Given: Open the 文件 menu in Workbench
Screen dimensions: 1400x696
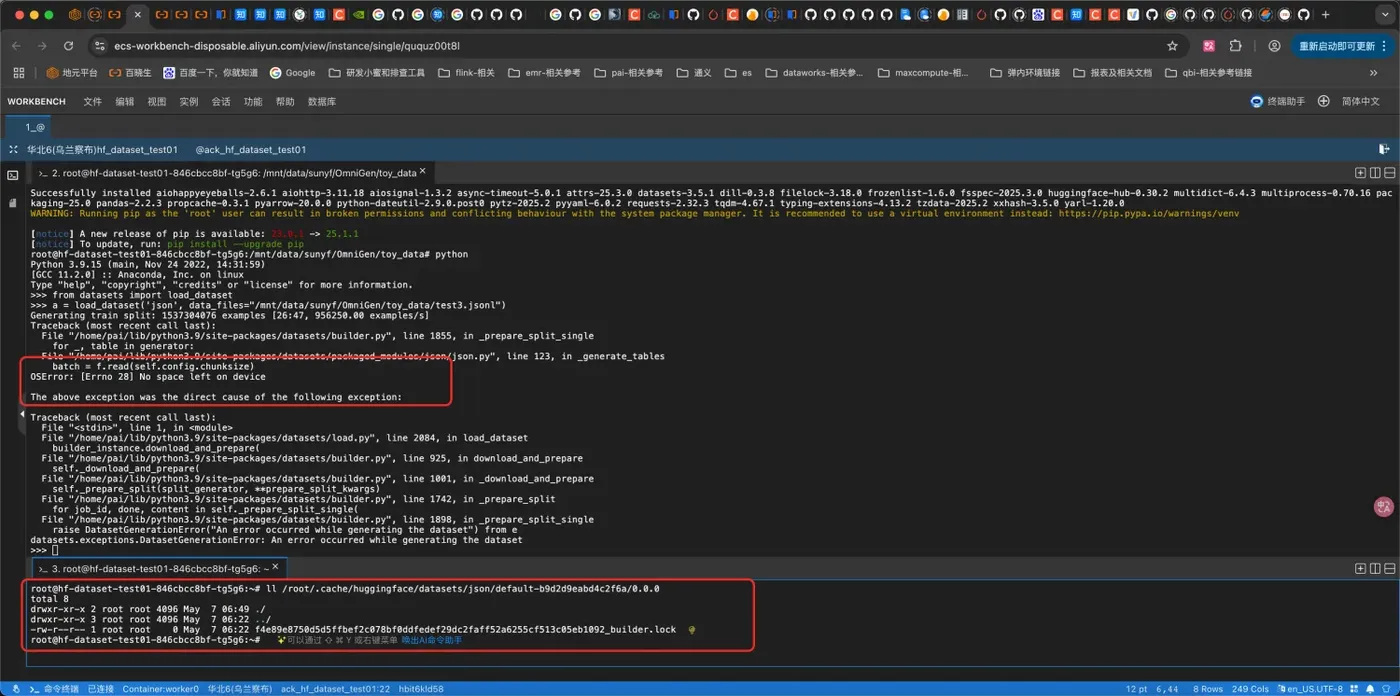Looking at the screenshot, I should tap(92, 102).
